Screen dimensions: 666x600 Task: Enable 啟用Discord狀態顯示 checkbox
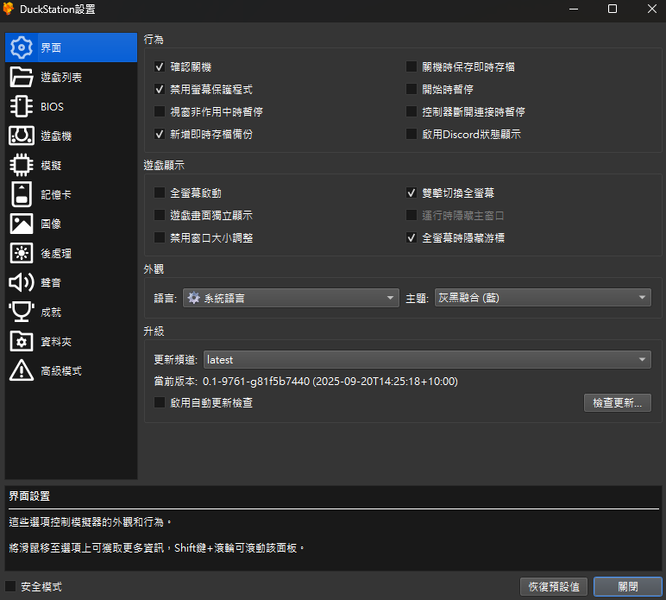click(411, 134)
